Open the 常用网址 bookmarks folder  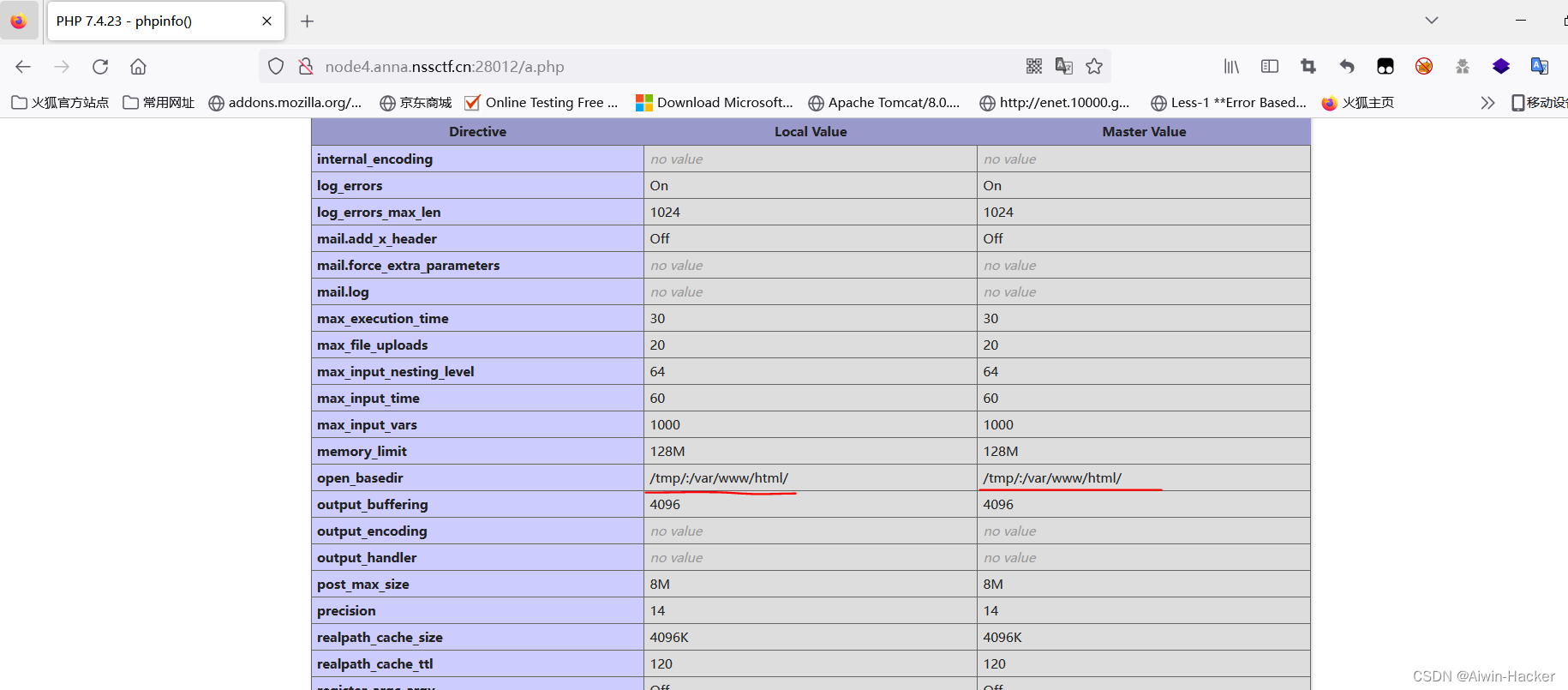(x=159, y=103)
